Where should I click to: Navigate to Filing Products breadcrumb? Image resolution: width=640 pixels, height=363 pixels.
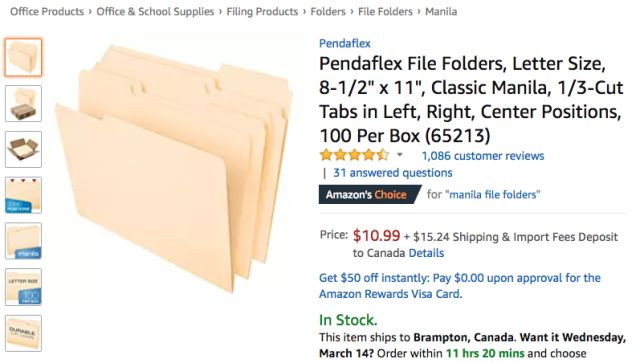pos(262,11)
